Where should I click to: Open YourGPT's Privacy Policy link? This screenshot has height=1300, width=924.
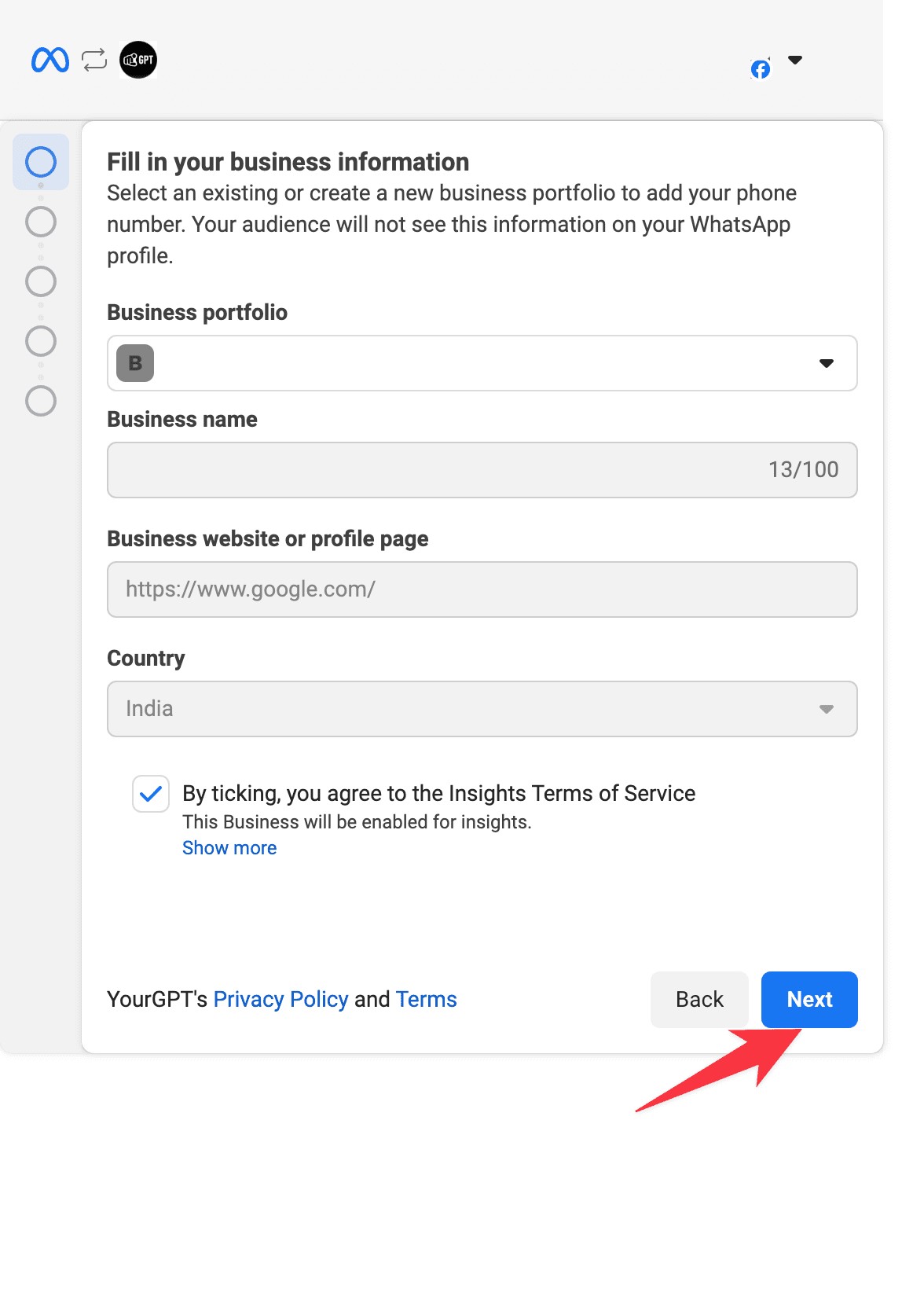280,999
